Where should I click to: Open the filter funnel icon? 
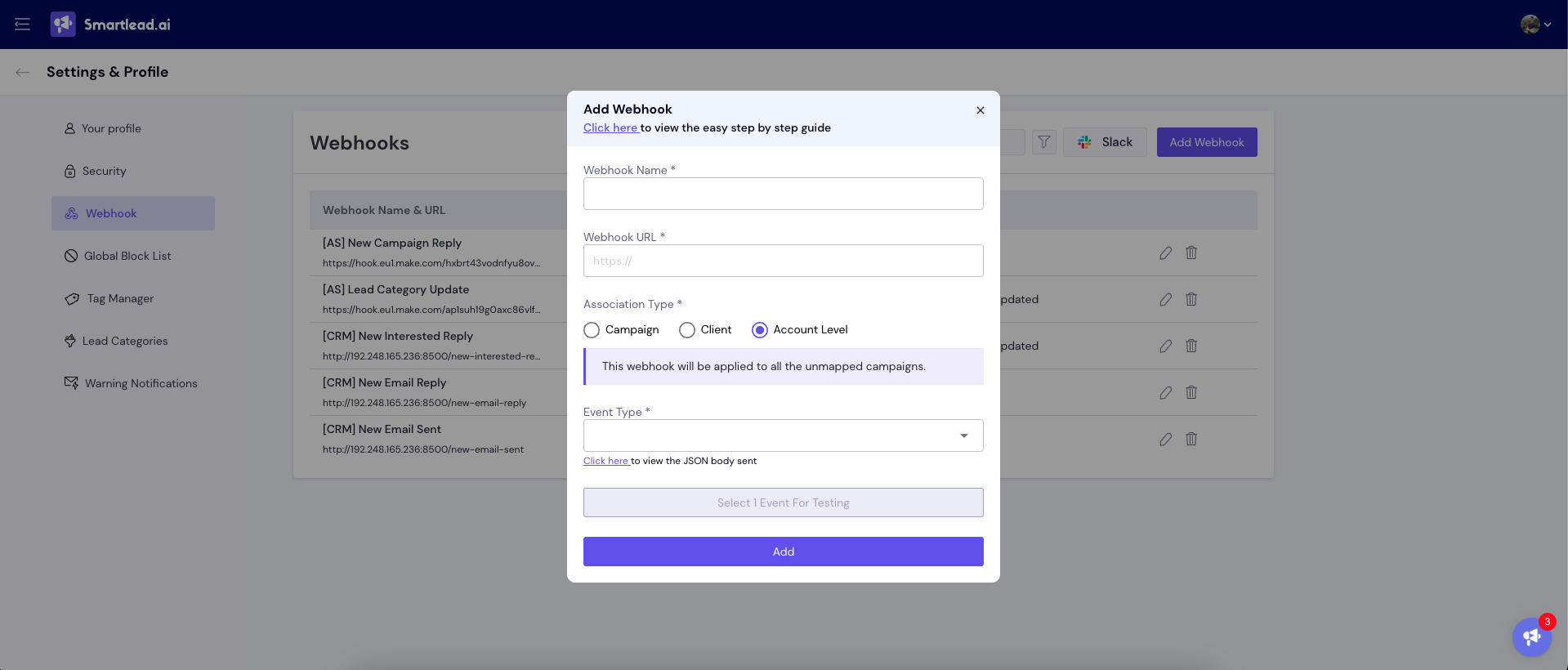(x=1043, y=142)
